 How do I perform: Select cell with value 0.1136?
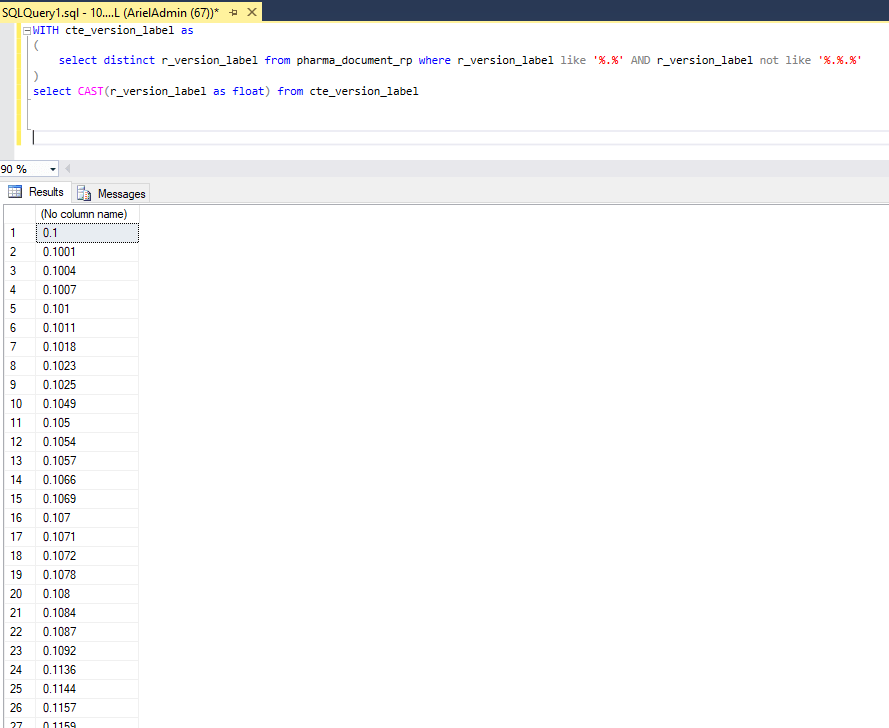87,670
